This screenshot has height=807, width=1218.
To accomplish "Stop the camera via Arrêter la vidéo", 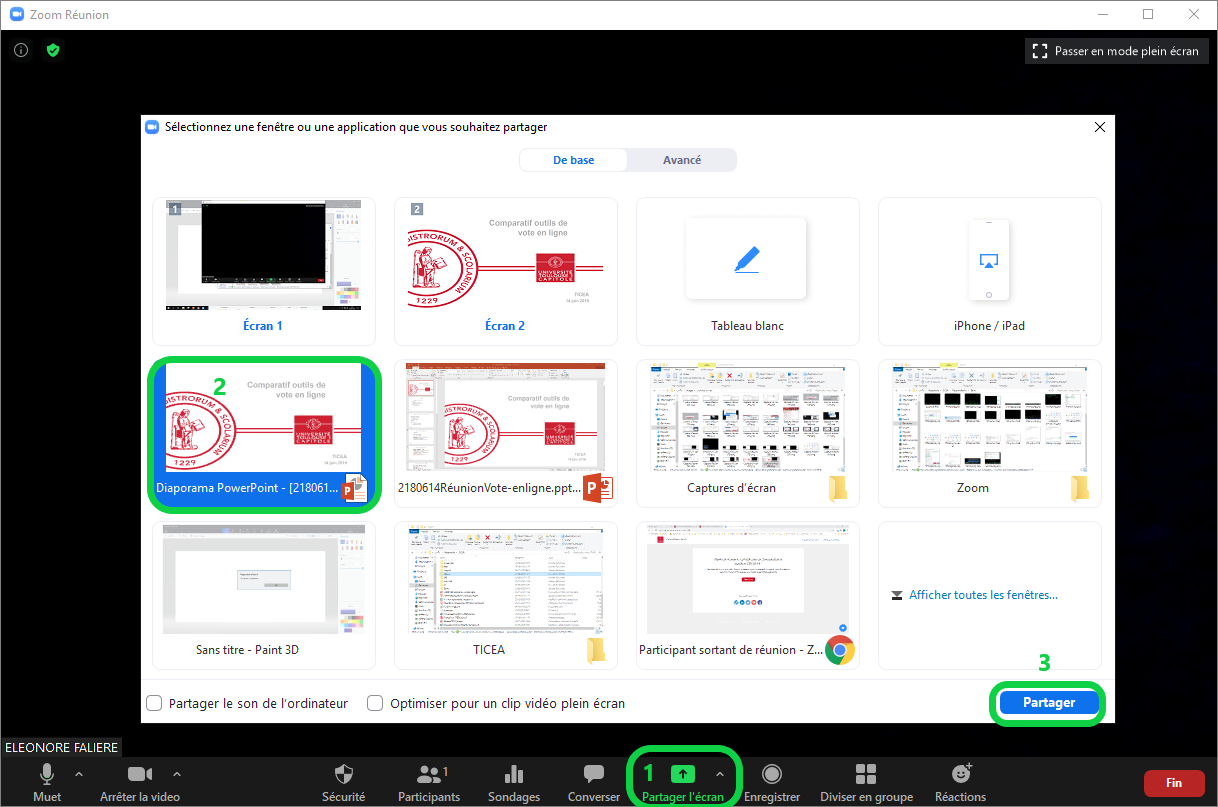I will point(140,774).
